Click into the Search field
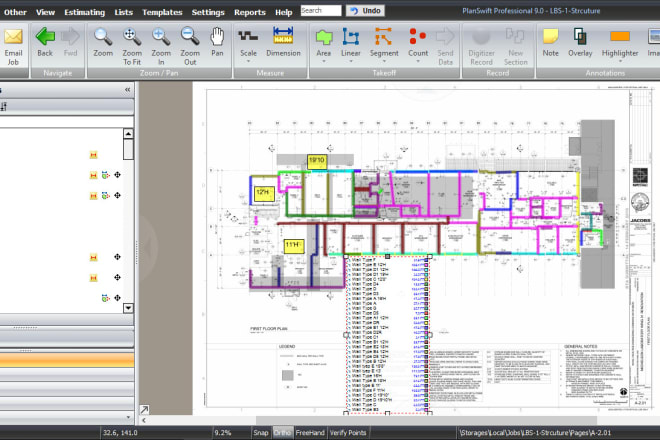This screenshot has width=660, height=440. tap(321, 11)
